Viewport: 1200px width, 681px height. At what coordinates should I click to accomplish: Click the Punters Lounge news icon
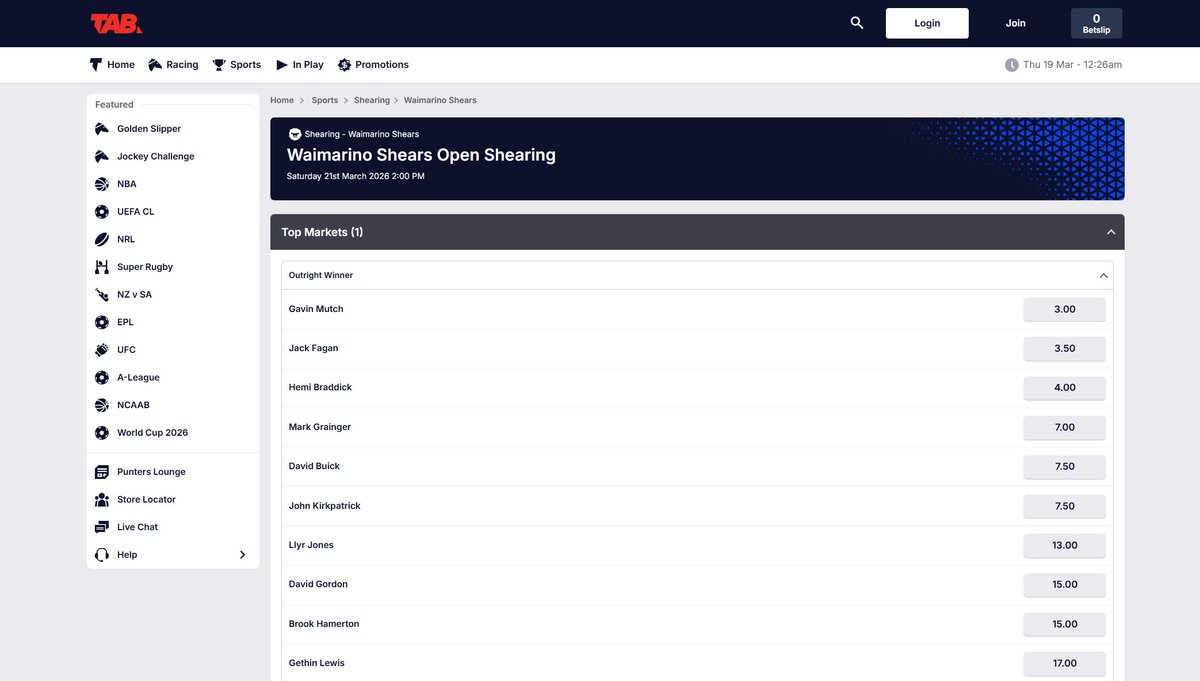pos(102,472)
